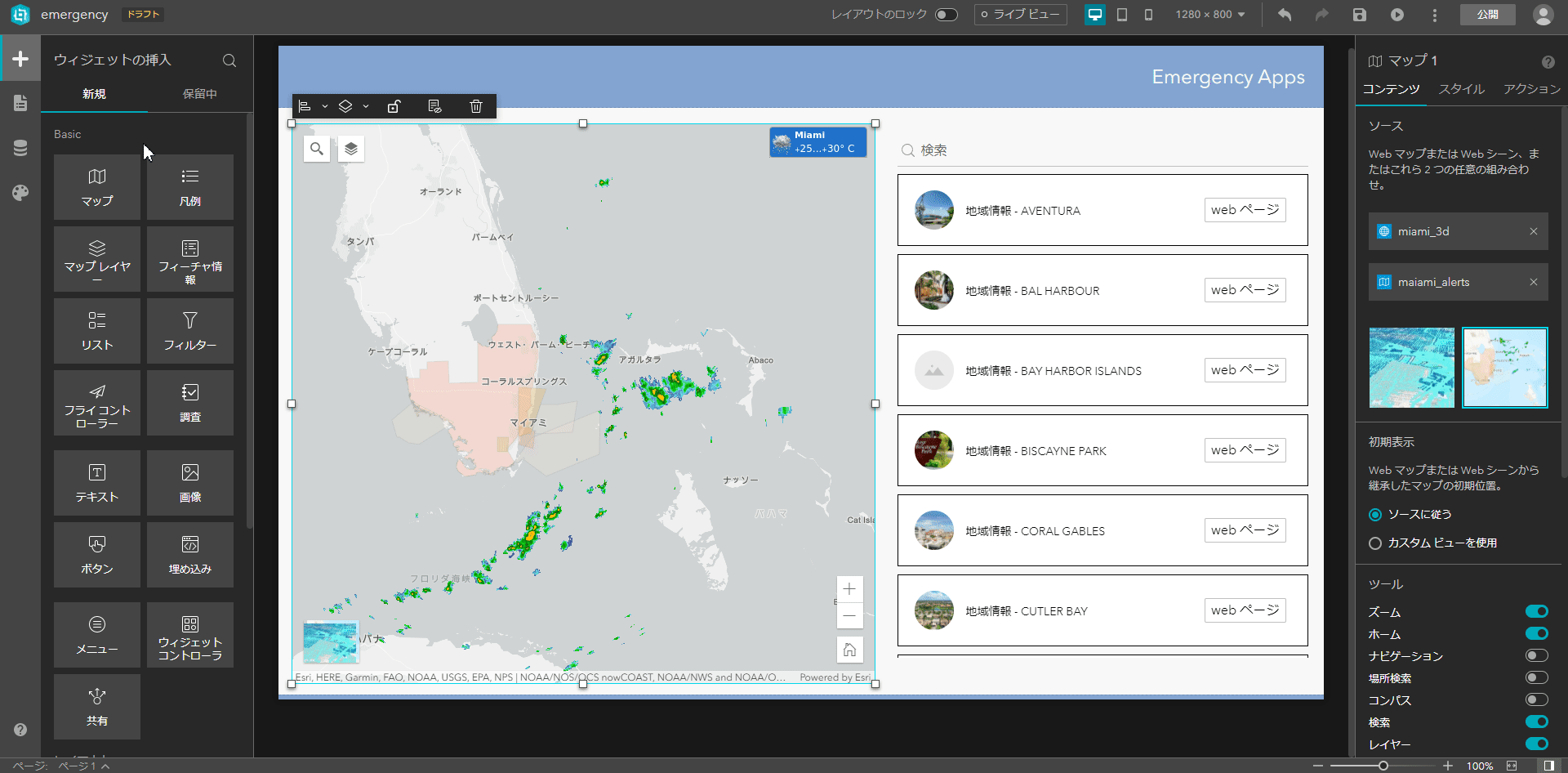This screenshot has width=1568, height=773.
Task: Open web ページ for CORAL GABLES
Action: coord(1245,530)
